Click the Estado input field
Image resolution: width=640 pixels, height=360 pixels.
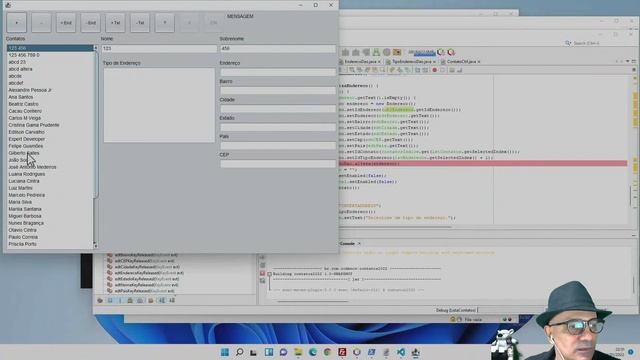click(x=278, y=127)
